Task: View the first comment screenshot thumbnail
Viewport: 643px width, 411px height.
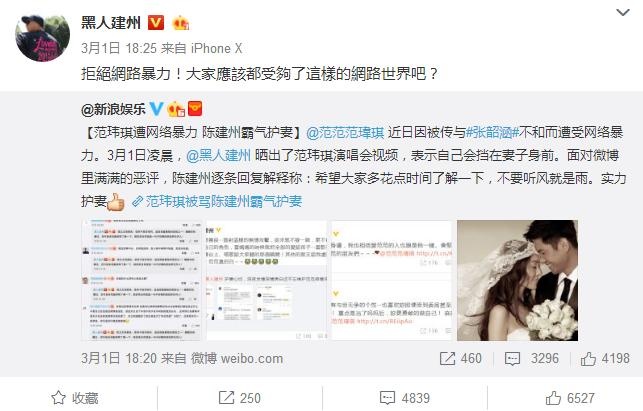Action: 142,280
